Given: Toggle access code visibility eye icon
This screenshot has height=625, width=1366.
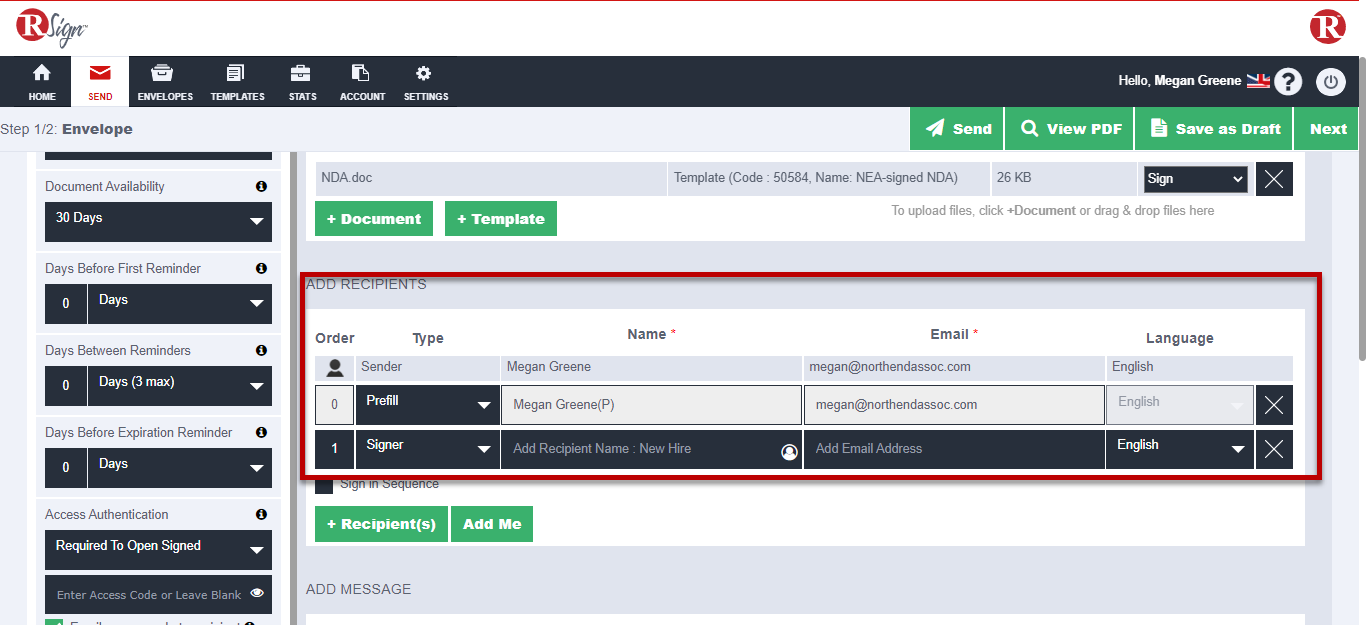Looking at the screenshot, I should (257, 593).
